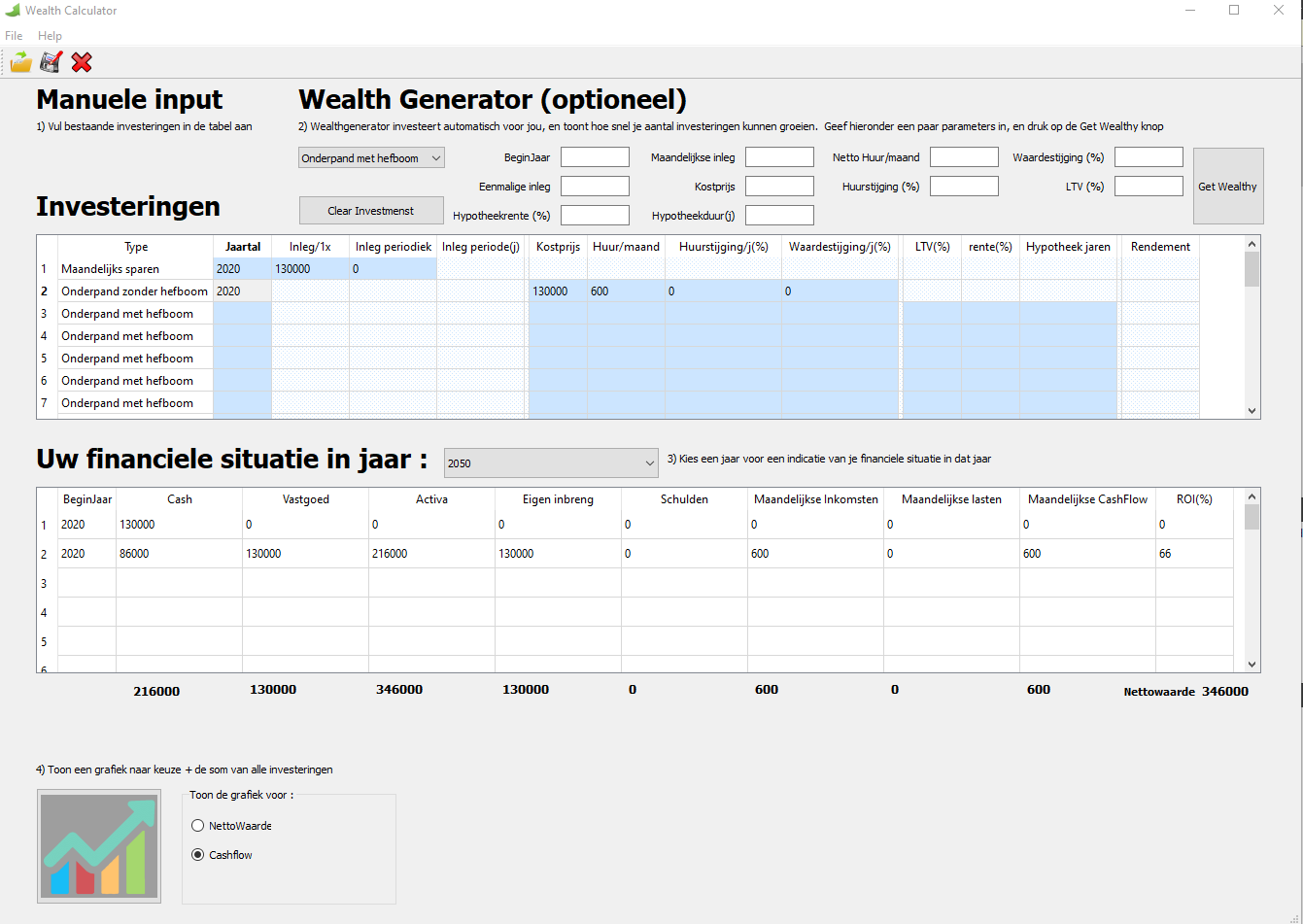Screen dimensions: 1303x924
Task: Click the Clear Investmenst button
Action: [x=371, y=211]
